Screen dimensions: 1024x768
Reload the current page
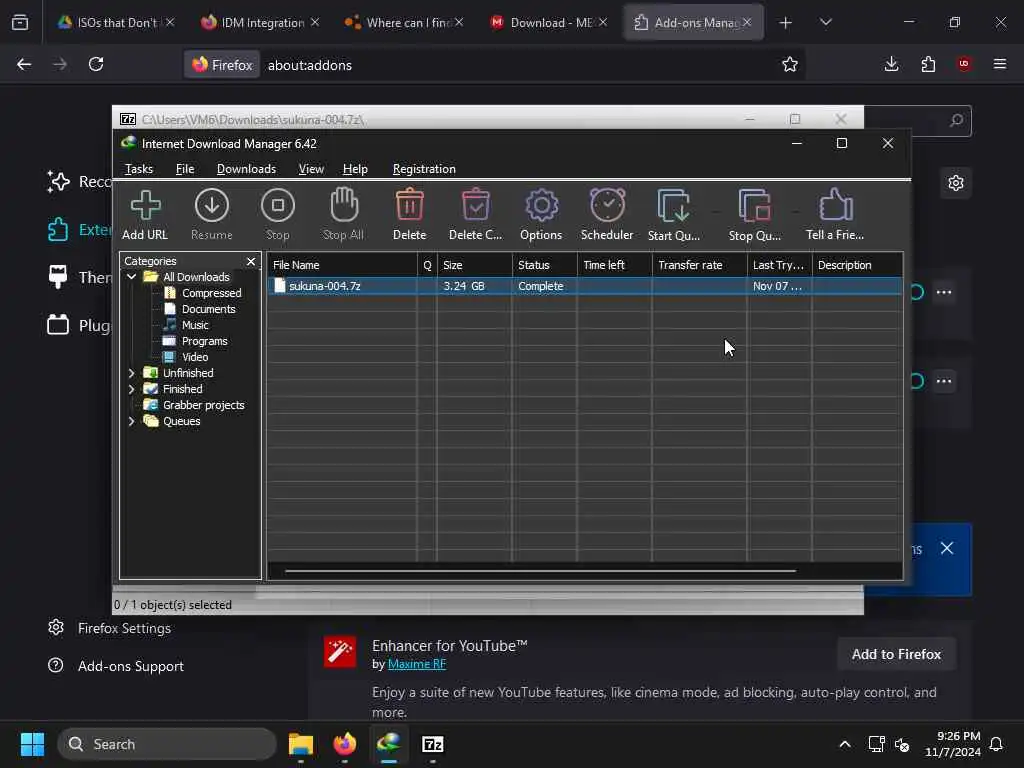pos(96,64)
